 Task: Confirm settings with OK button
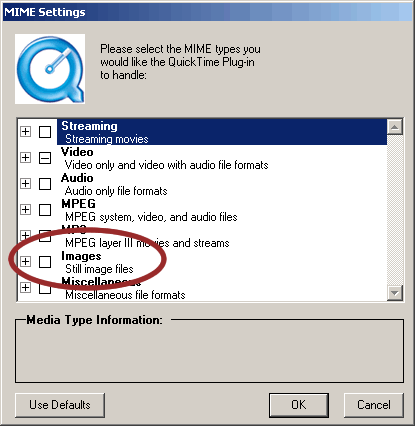299,405
